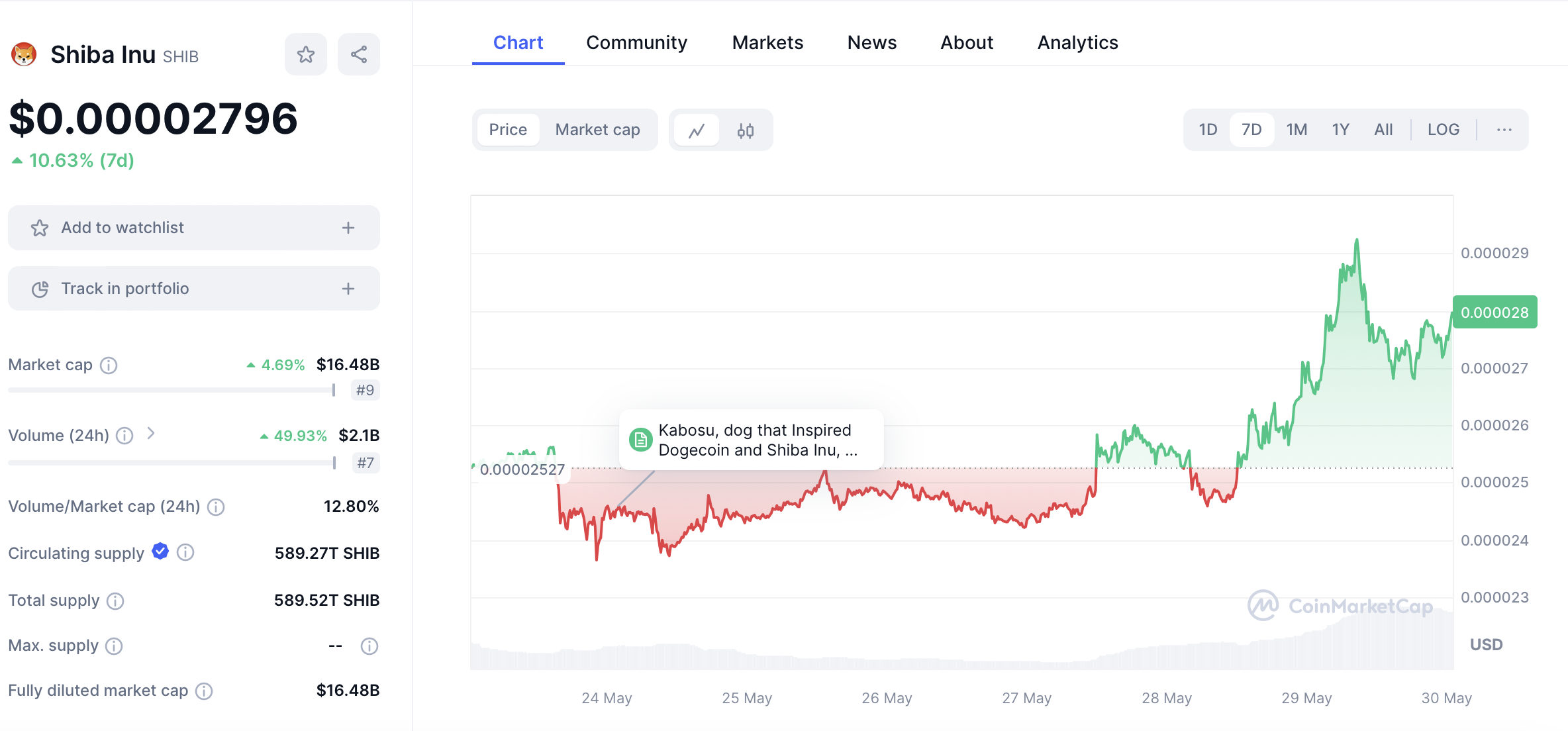Open the three-dots more chart options

(x=1504, y=130)
